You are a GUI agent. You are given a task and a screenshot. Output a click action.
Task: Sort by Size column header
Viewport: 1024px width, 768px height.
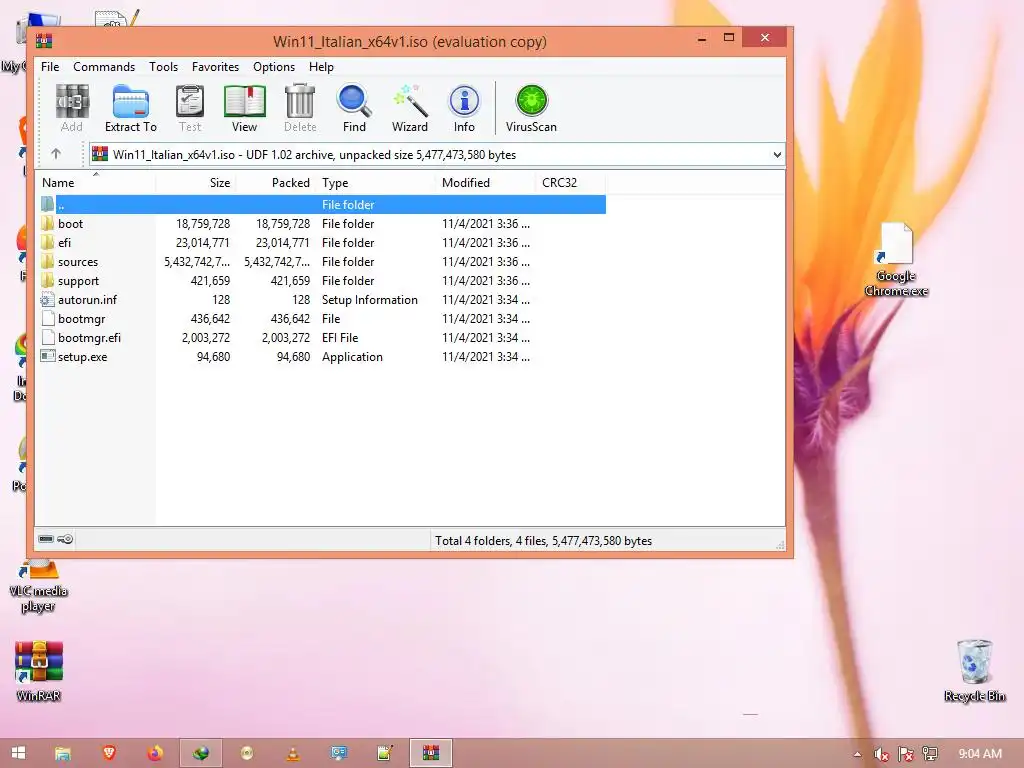[x=195, y=183]
